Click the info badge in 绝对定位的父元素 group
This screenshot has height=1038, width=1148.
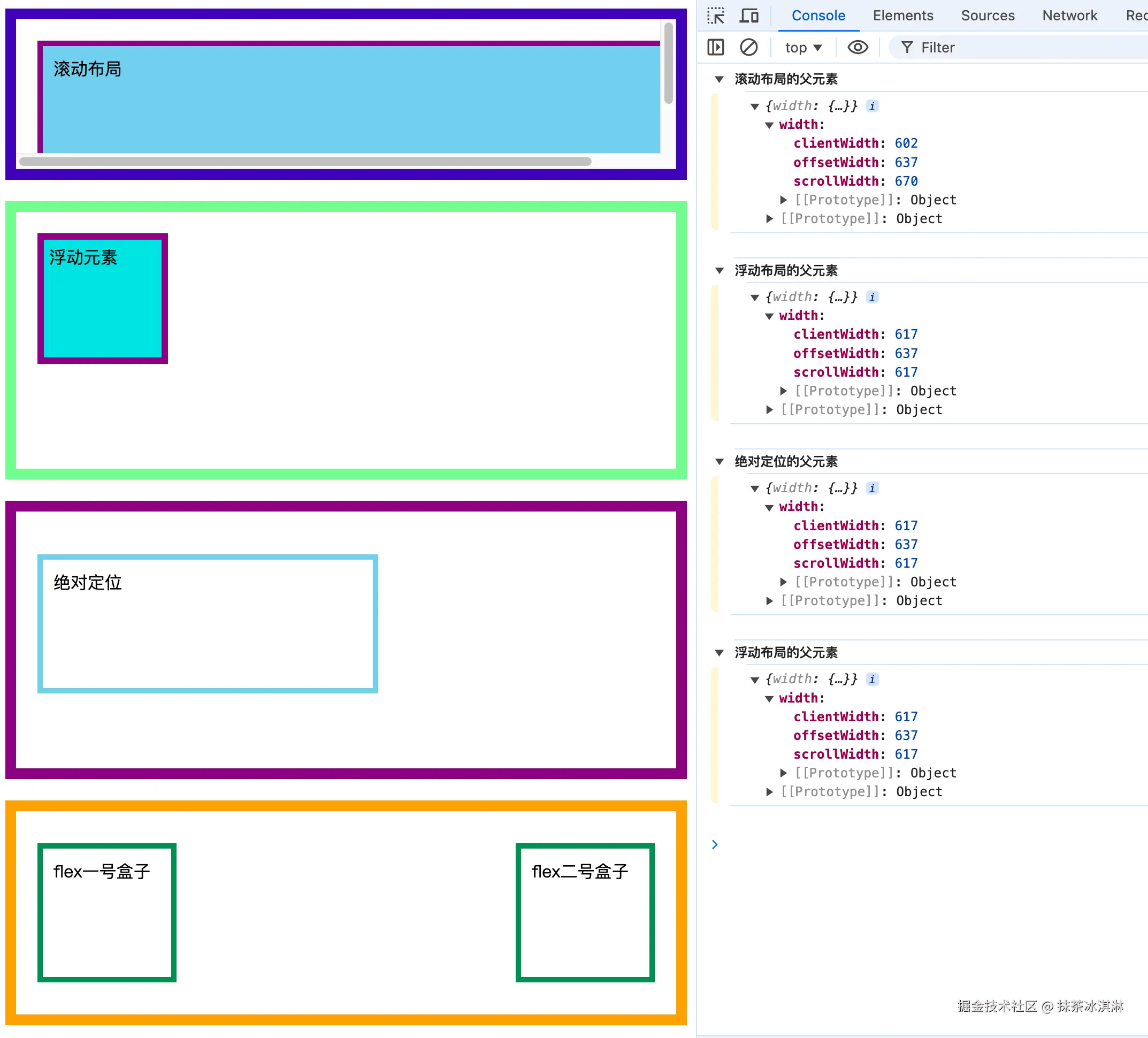pos(873,489)
